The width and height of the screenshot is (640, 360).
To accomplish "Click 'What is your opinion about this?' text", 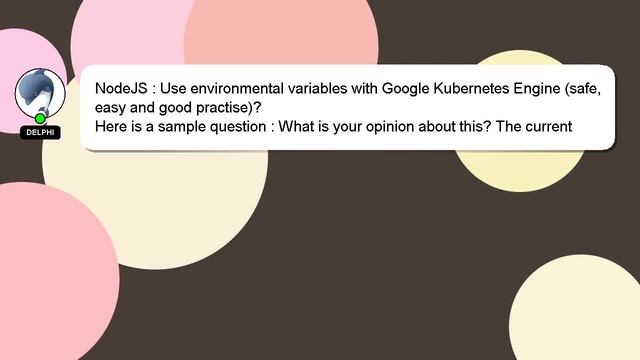I will coord(384,127).
